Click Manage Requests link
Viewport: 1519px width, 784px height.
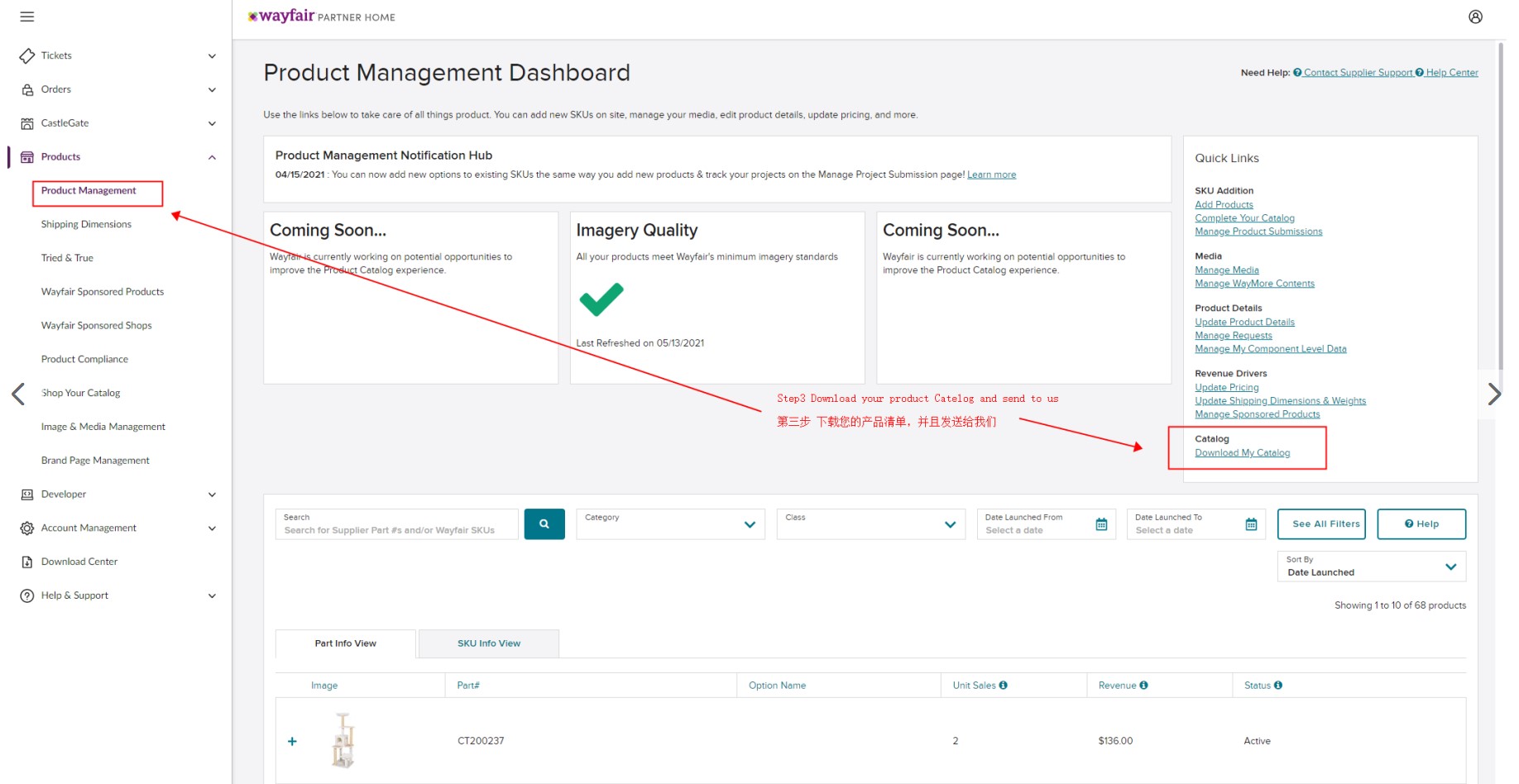pos(1234,336)
